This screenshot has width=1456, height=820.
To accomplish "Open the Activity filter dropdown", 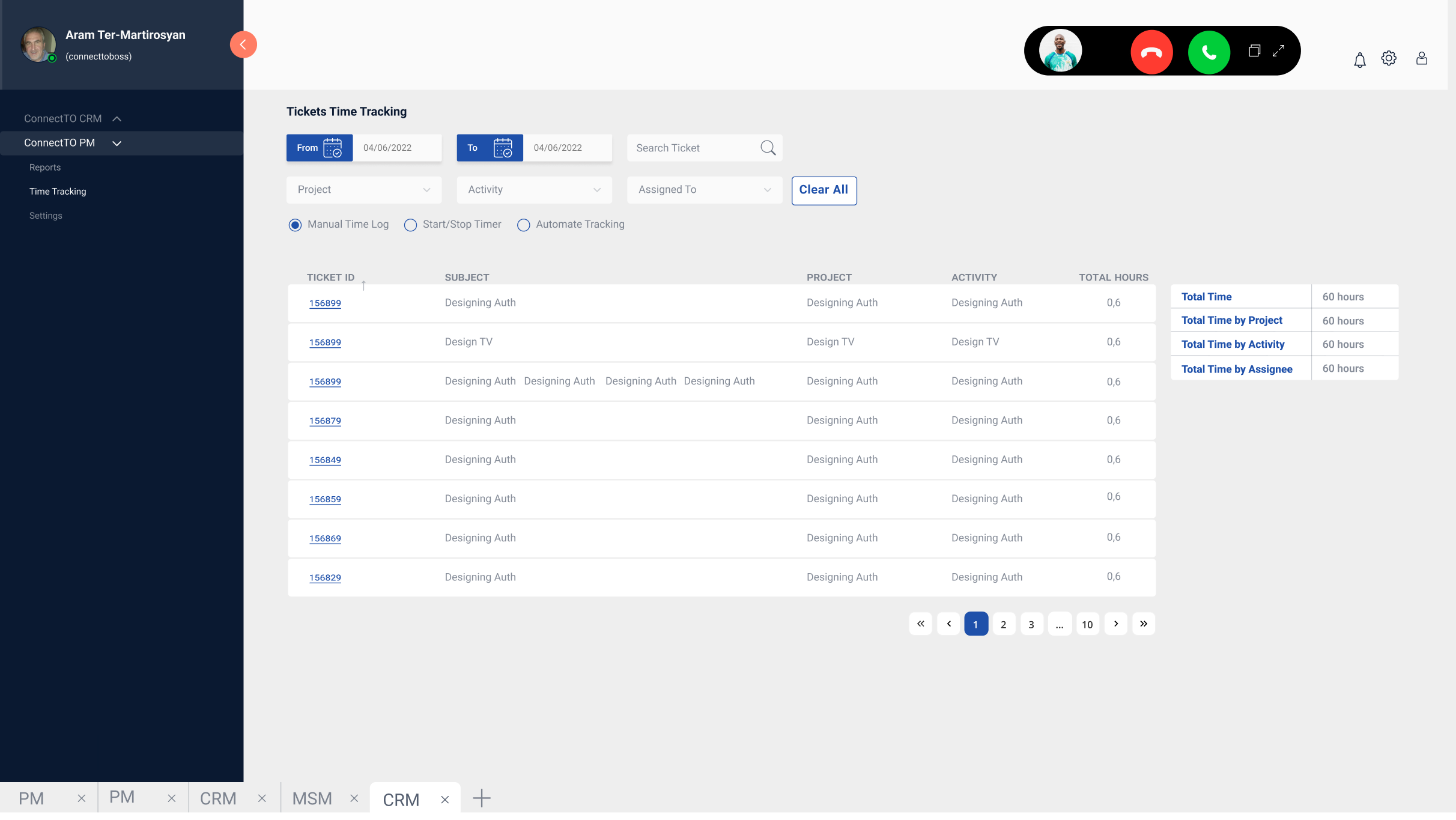I will [x=534, y=190].
